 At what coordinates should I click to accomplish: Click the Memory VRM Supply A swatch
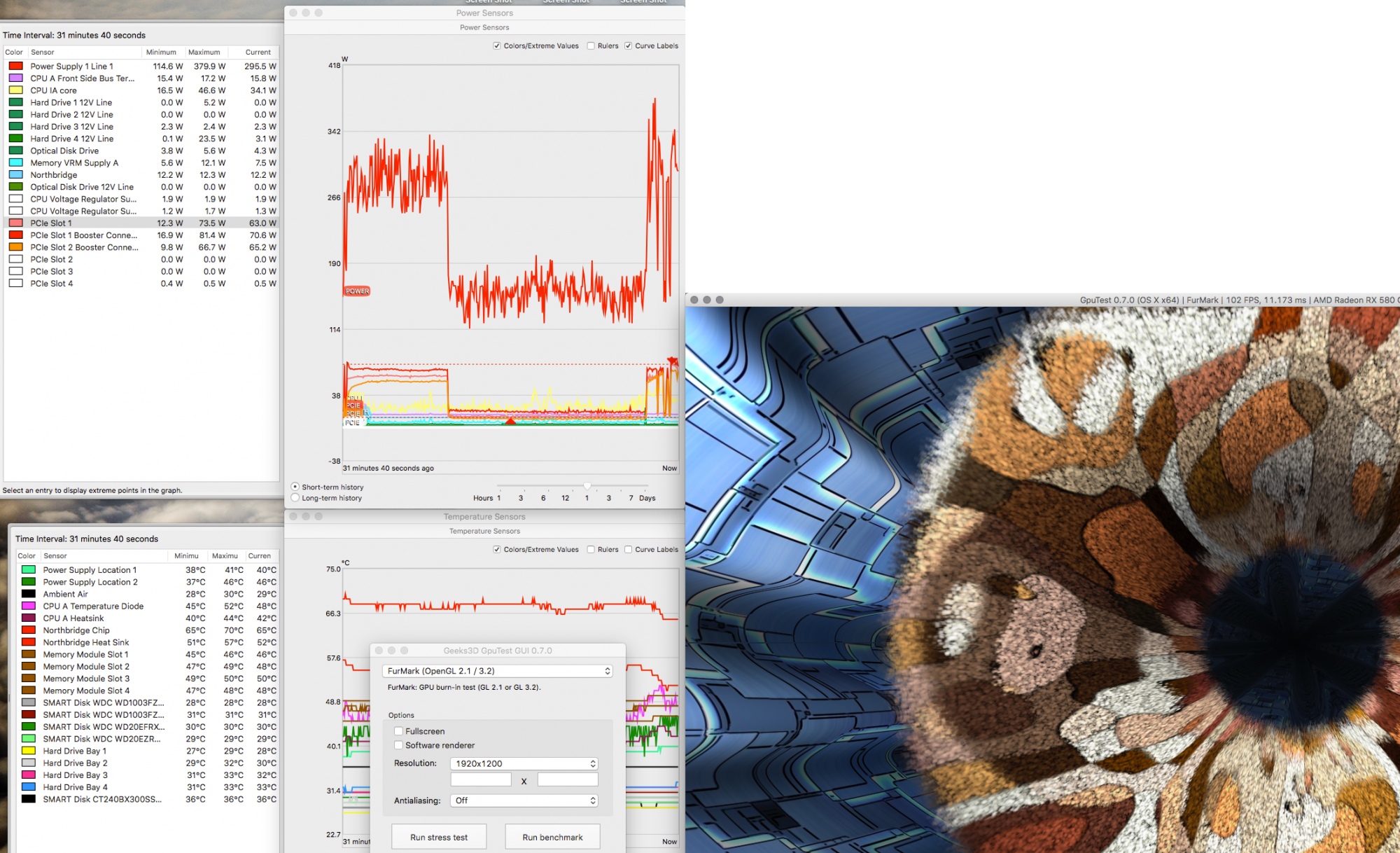click(16, 162)
